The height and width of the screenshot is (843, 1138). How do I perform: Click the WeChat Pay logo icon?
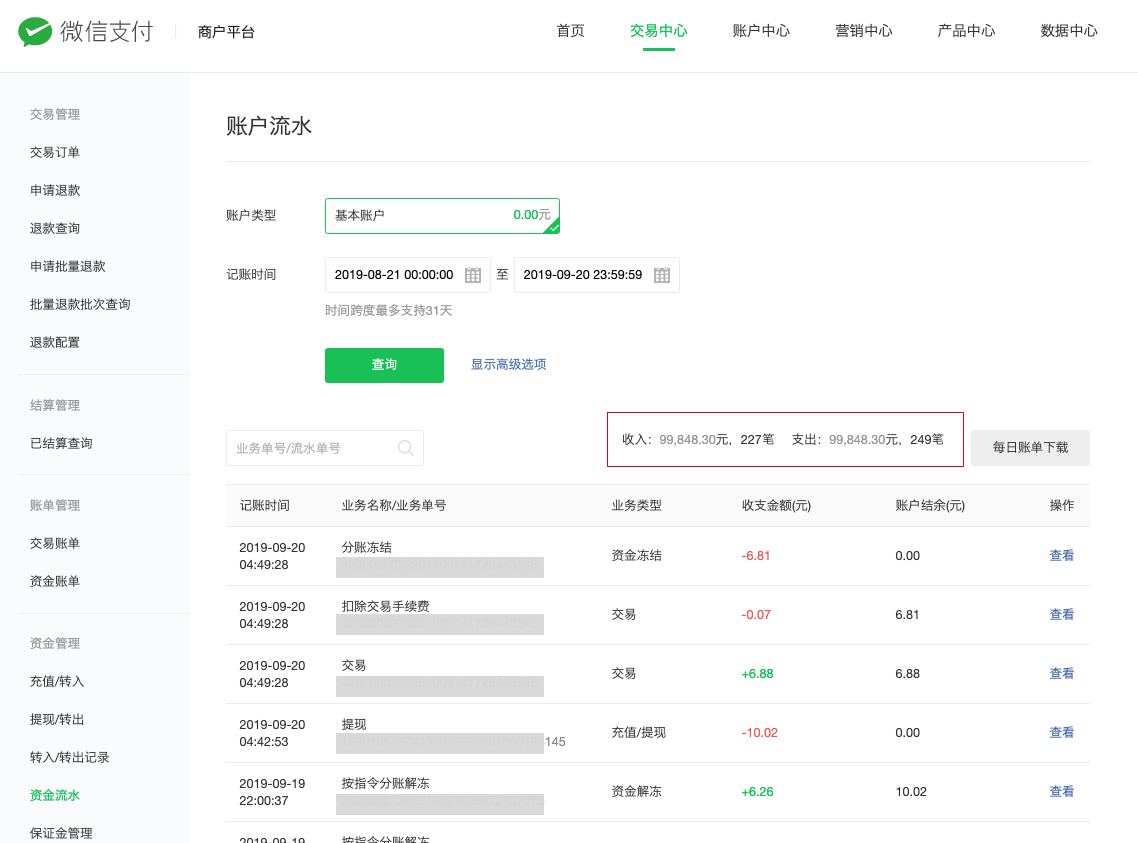coord(35,31)
